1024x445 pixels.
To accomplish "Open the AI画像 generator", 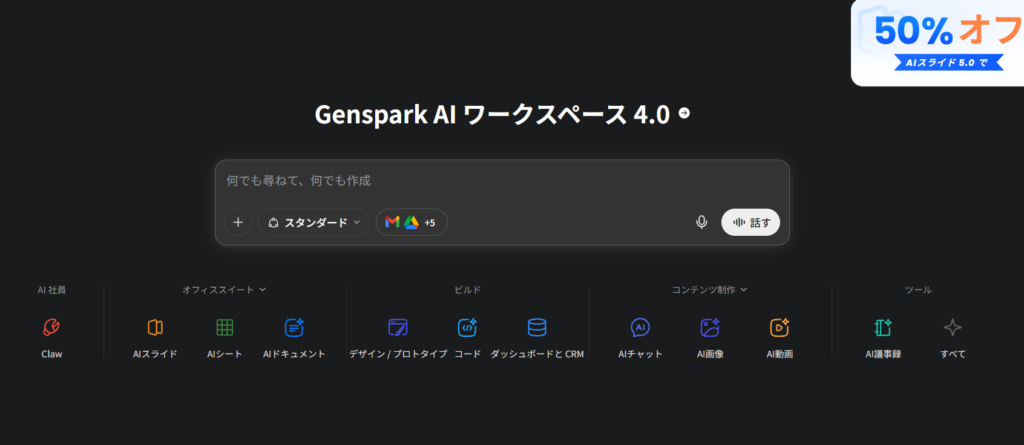I will (x=710, y=338).
